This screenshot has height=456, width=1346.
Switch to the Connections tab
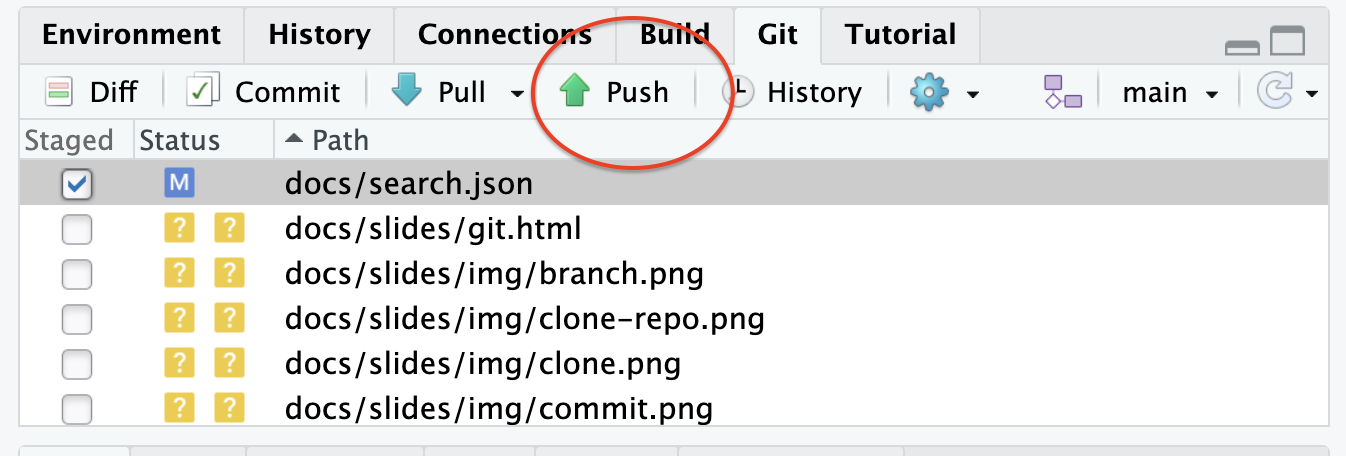504,35
